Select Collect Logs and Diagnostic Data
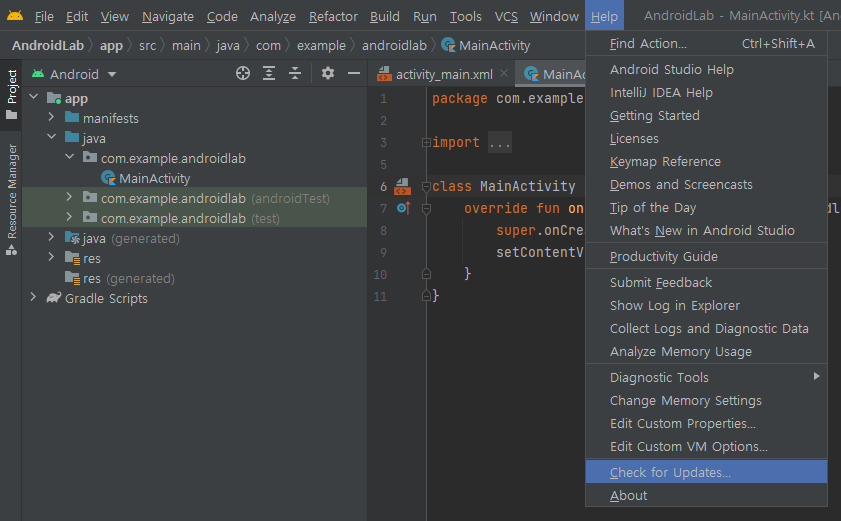The image size is (841, 521). click(706, 328)
